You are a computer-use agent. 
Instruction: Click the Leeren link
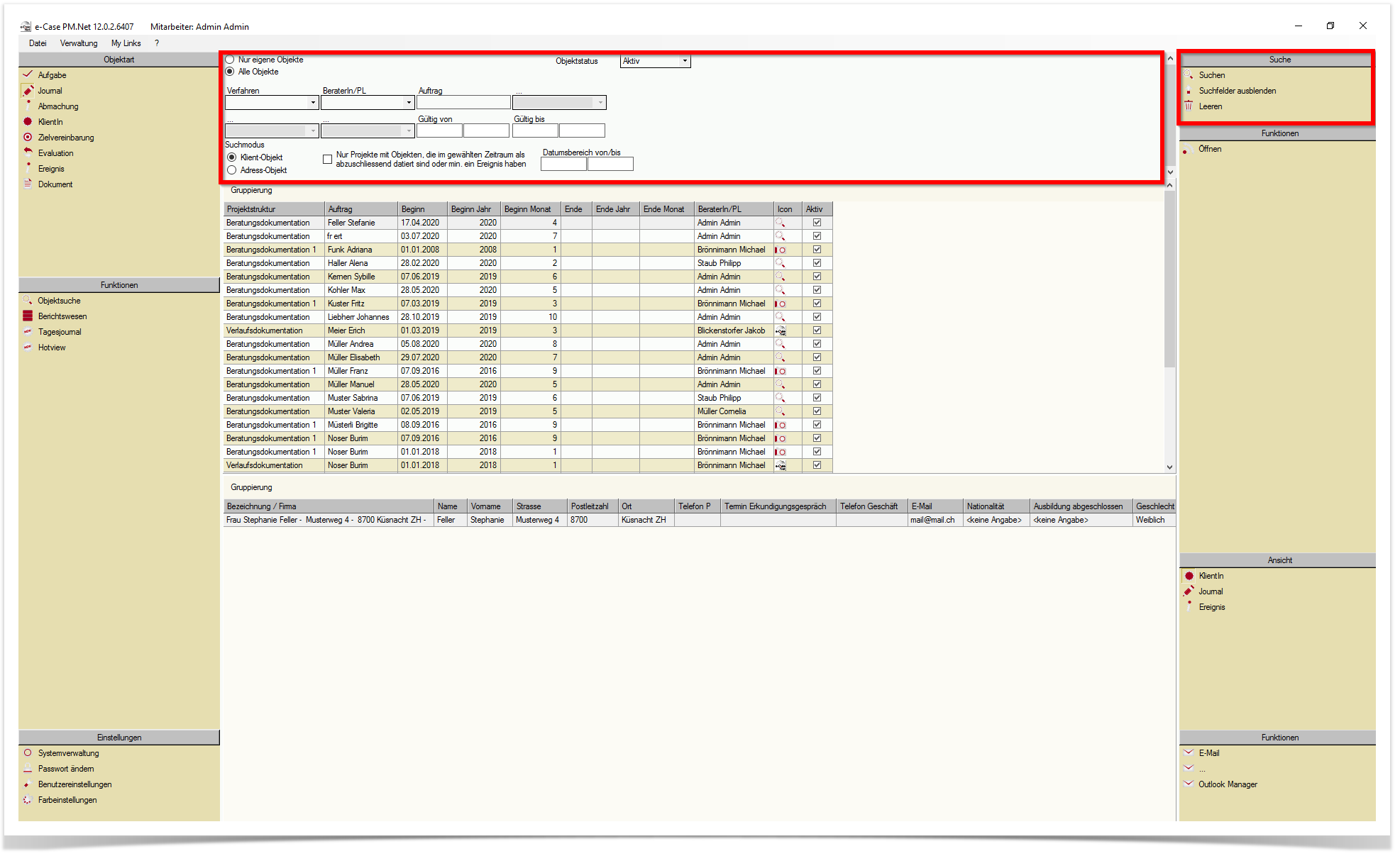(x=1211, y=106)
